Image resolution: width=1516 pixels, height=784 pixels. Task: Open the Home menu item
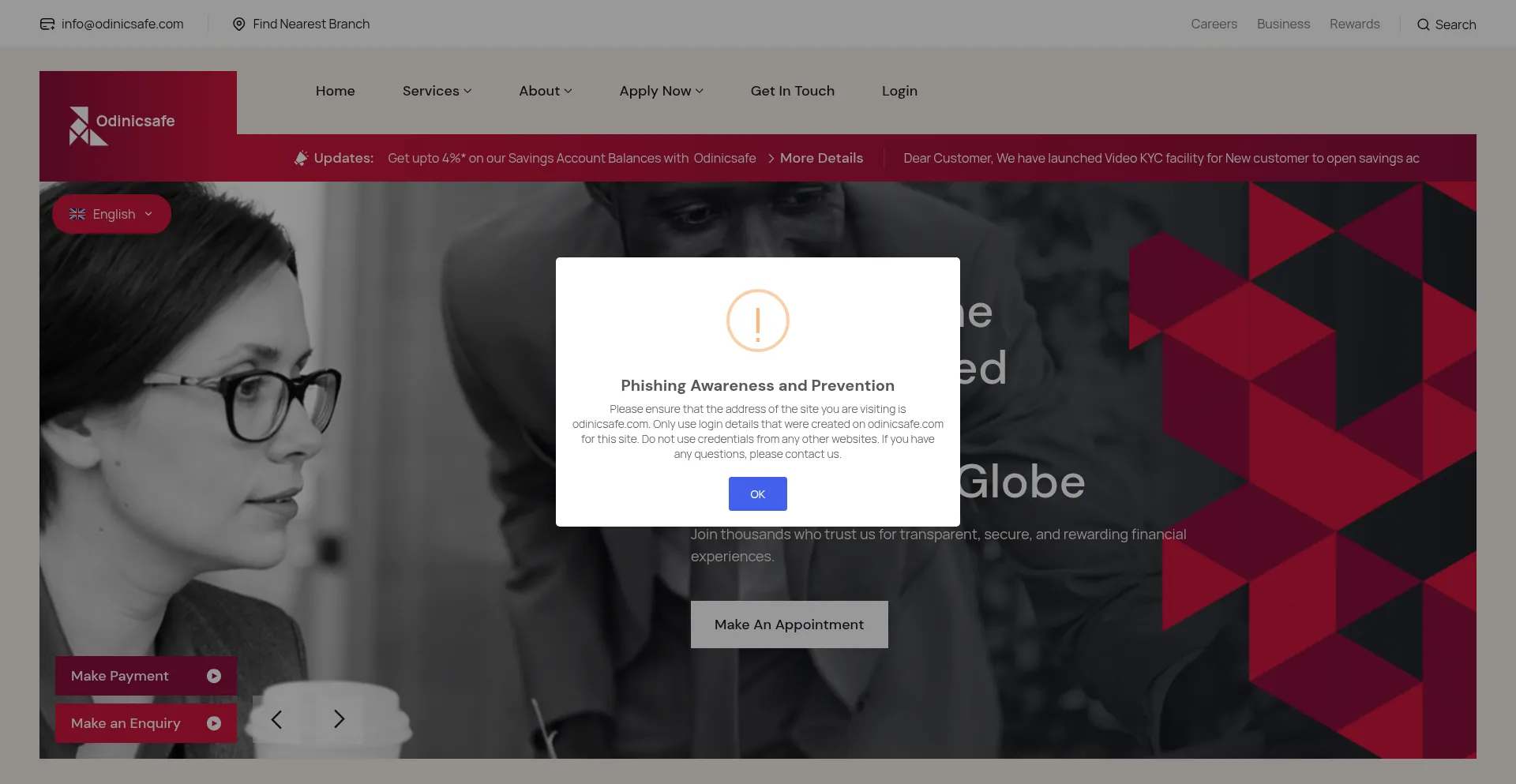336,91
